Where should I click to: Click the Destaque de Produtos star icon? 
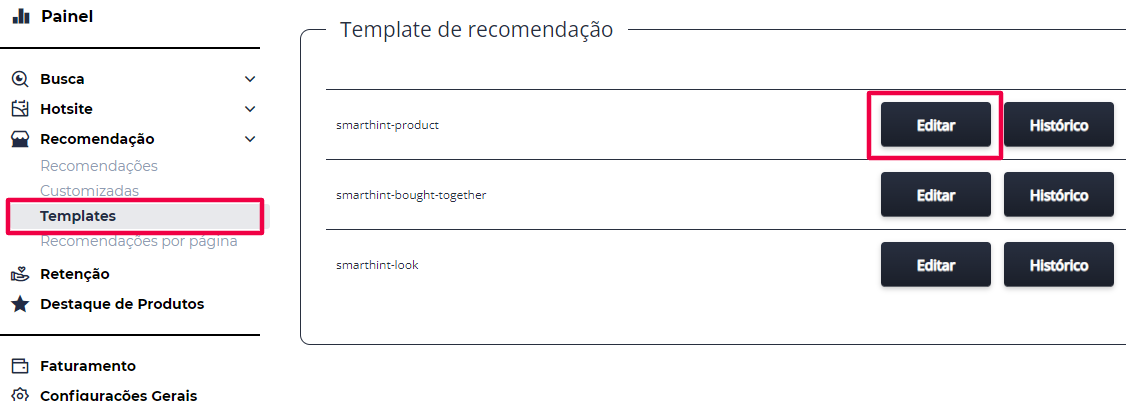point(21,304)
